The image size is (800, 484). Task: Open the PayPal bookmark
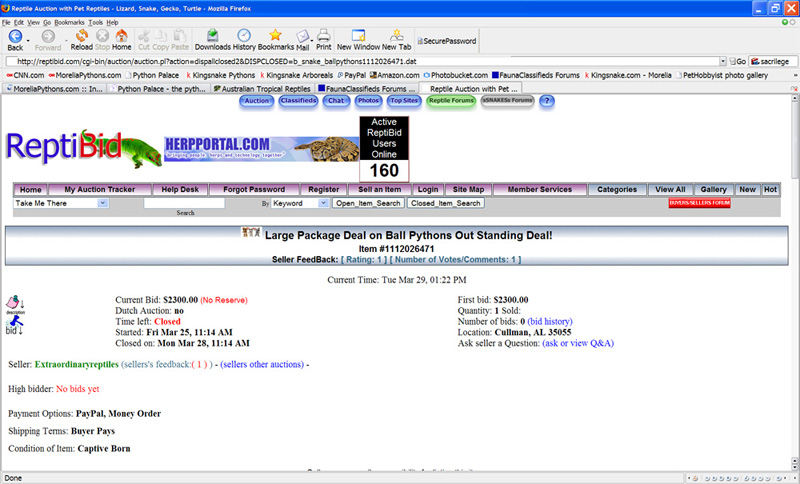352,75
